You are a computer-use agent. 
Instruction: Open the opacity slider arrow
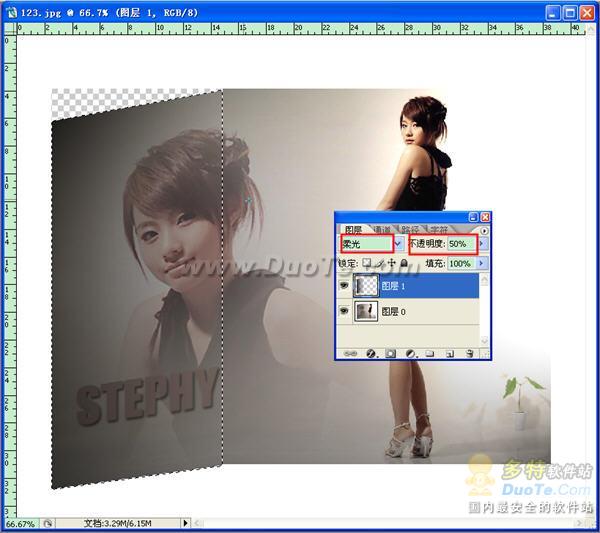[482, 243]
